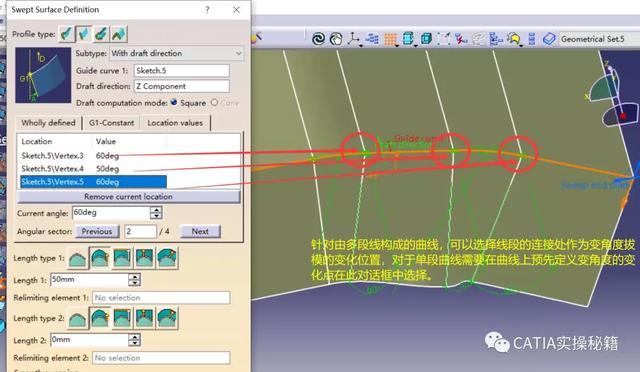Click the Guide curve 1 field

coord(182,71)
